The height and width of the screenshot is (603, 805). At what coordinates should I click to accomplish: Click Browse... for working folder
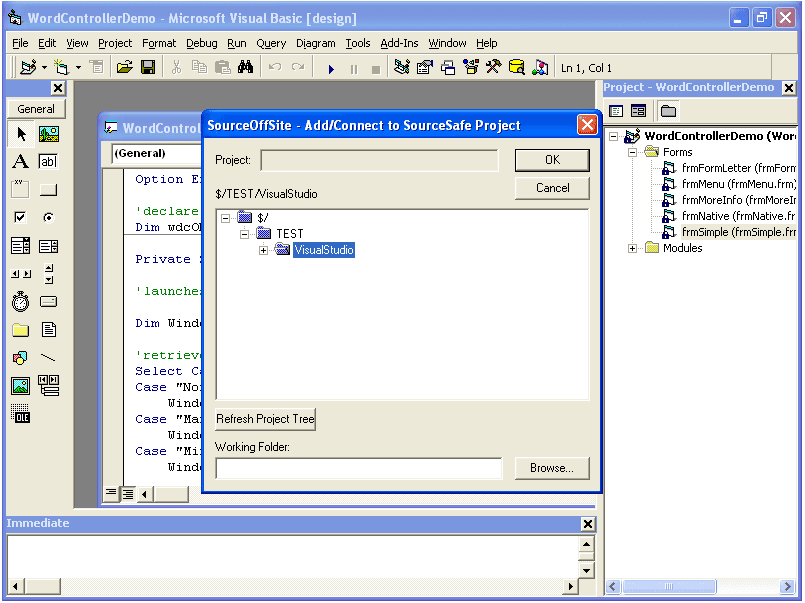pyautogui.click(x=552, y=468)
